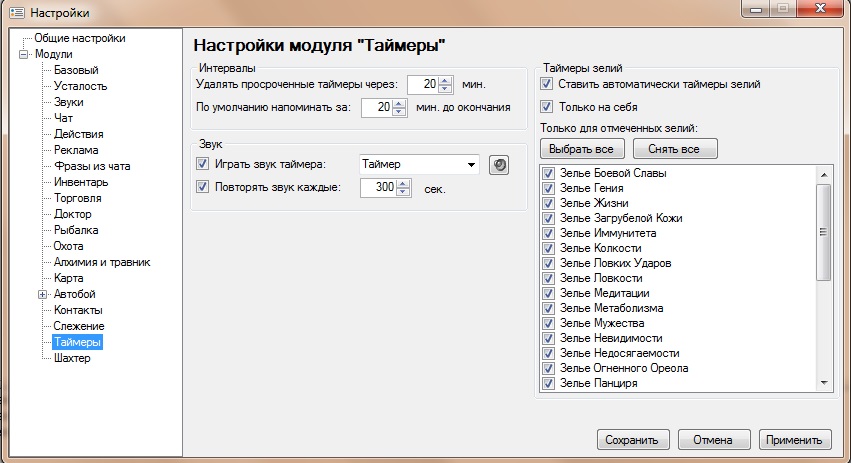Toggle Зелье Невидимости checkbox
The image size is (851, 463).
(x=548, y=338)
